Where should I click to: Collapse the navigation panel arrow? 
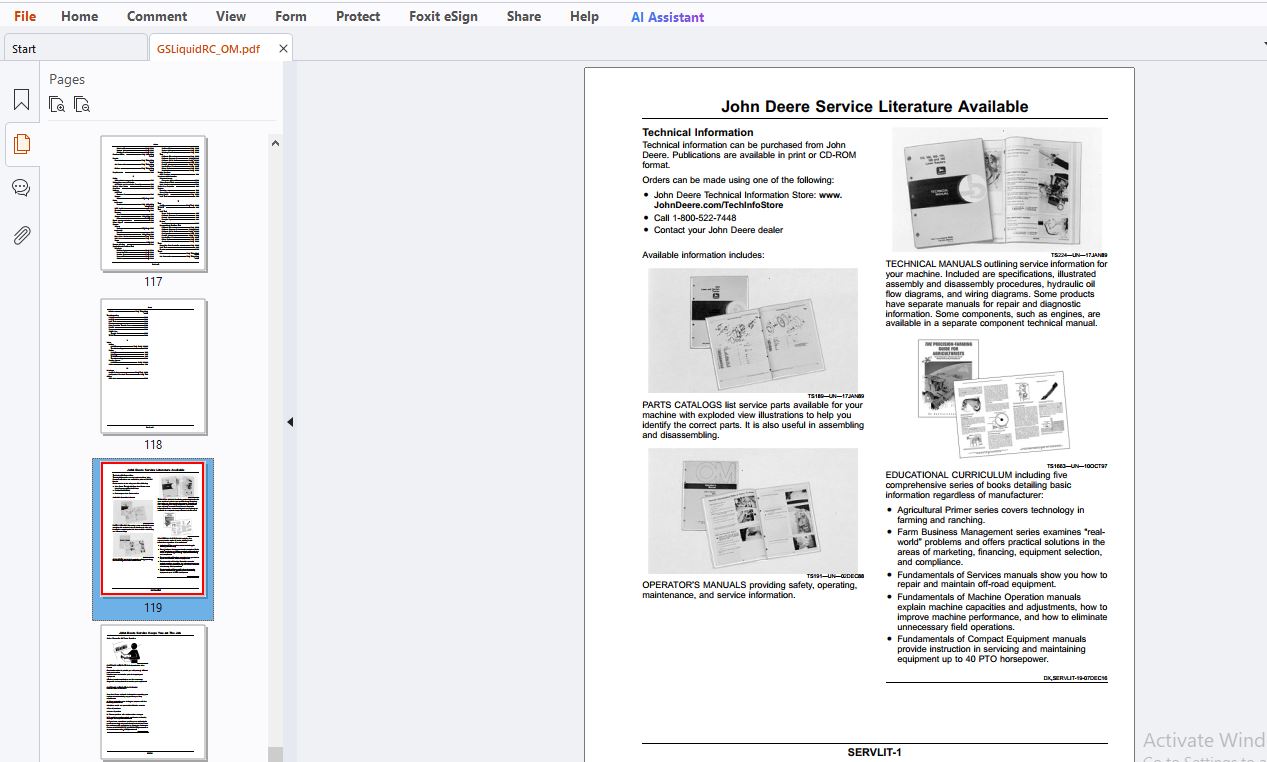(x=290, y=422)
